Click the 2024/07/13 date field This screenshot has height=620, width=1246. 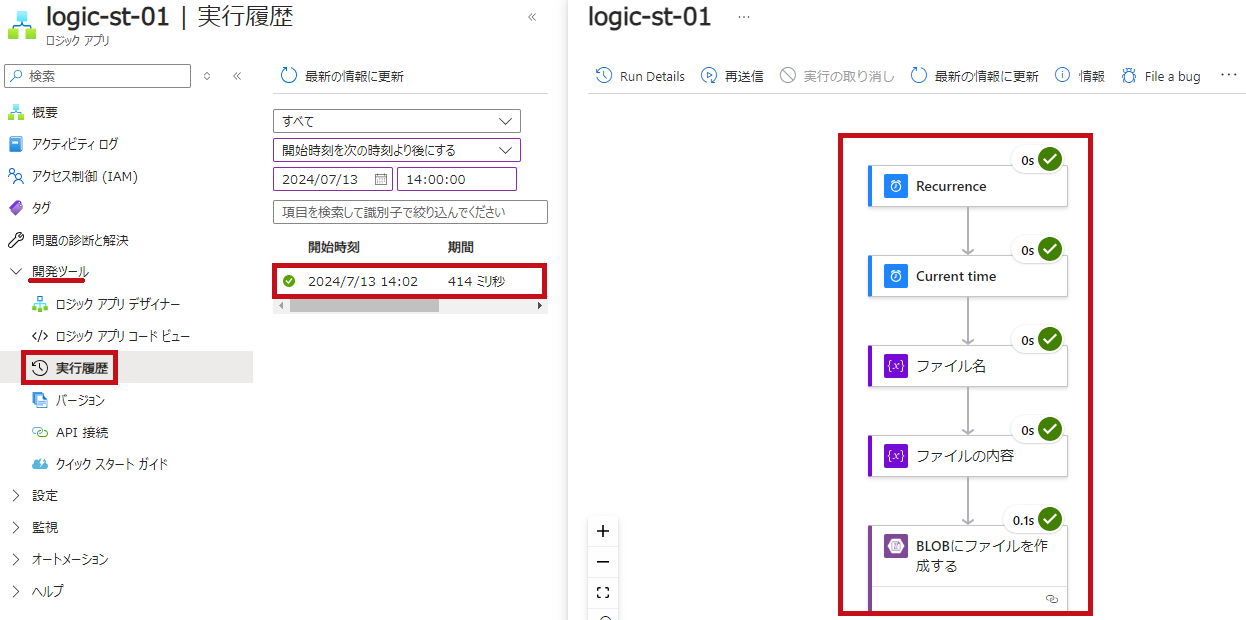pyautogui.click(x=333, y=179)
